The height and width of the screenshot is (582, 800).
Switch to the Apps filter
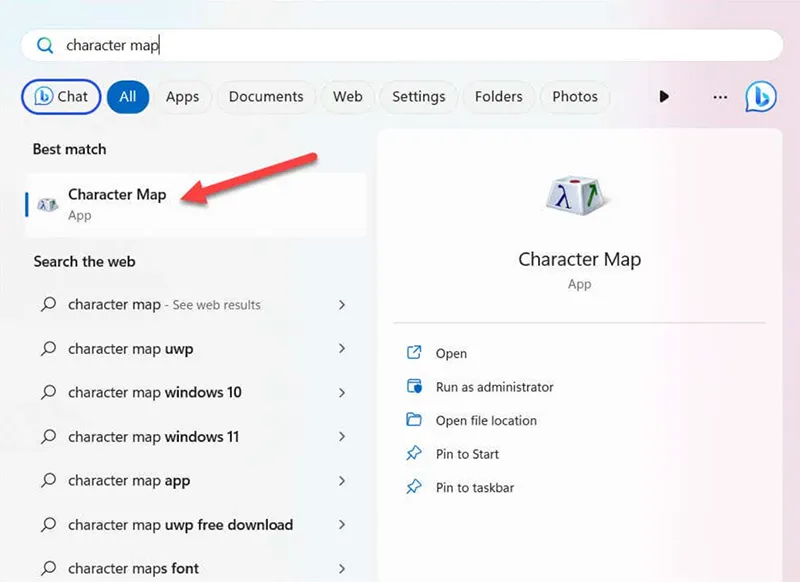[x=182, y=96]
